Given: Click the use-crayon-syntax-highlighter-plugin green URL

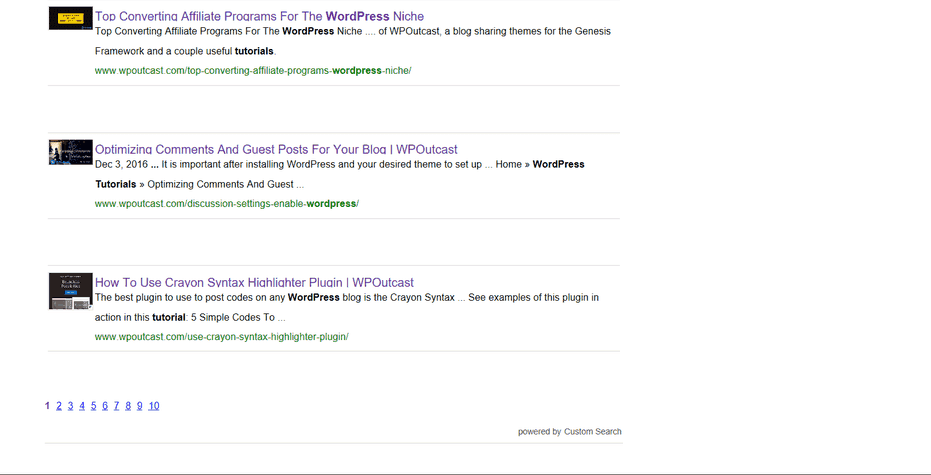Looking at the screenshot, I should (221, 337).
